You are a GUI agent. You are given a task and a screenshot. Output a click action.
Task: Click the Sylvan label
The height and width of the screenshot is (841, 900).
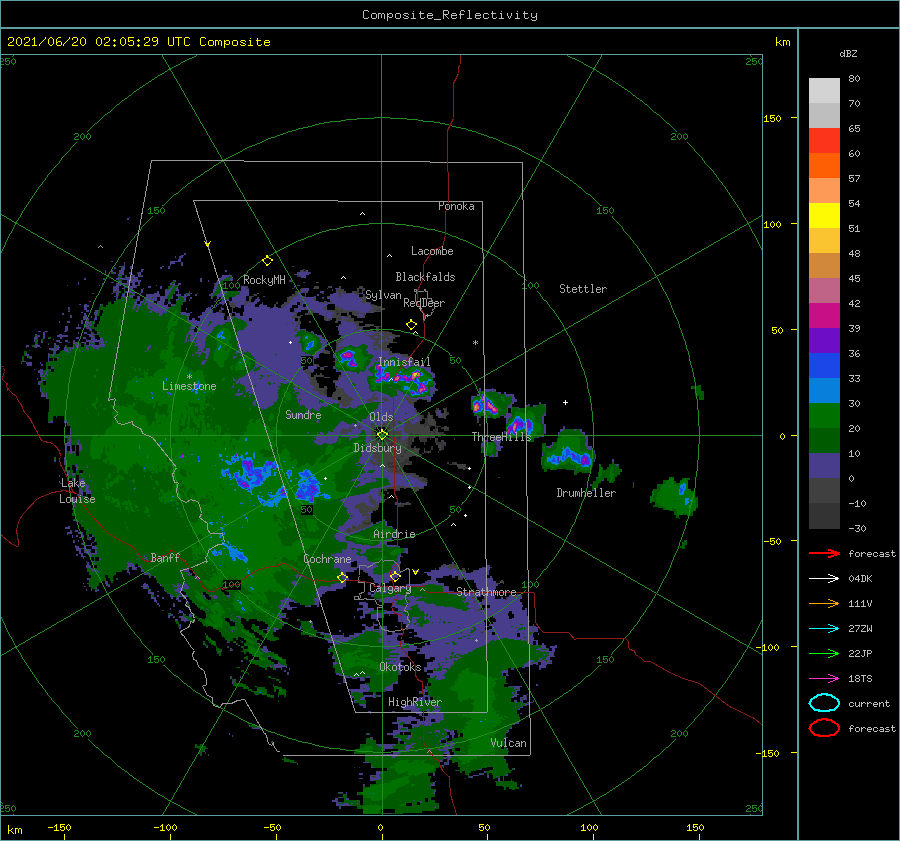[383, 295]
